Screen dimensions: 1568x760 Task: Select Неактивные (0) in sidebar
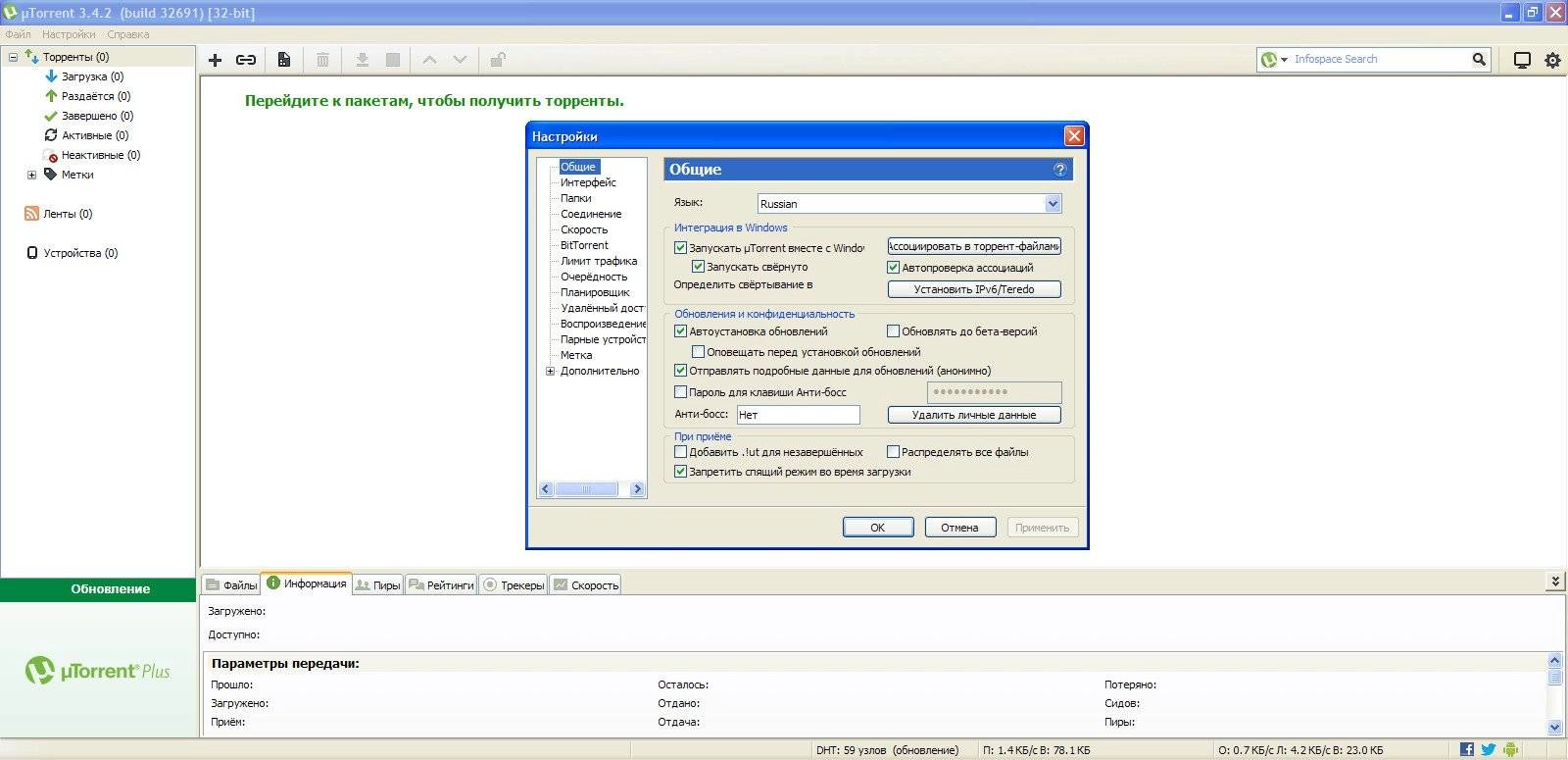pyautogui.click(x=101, y=155)
